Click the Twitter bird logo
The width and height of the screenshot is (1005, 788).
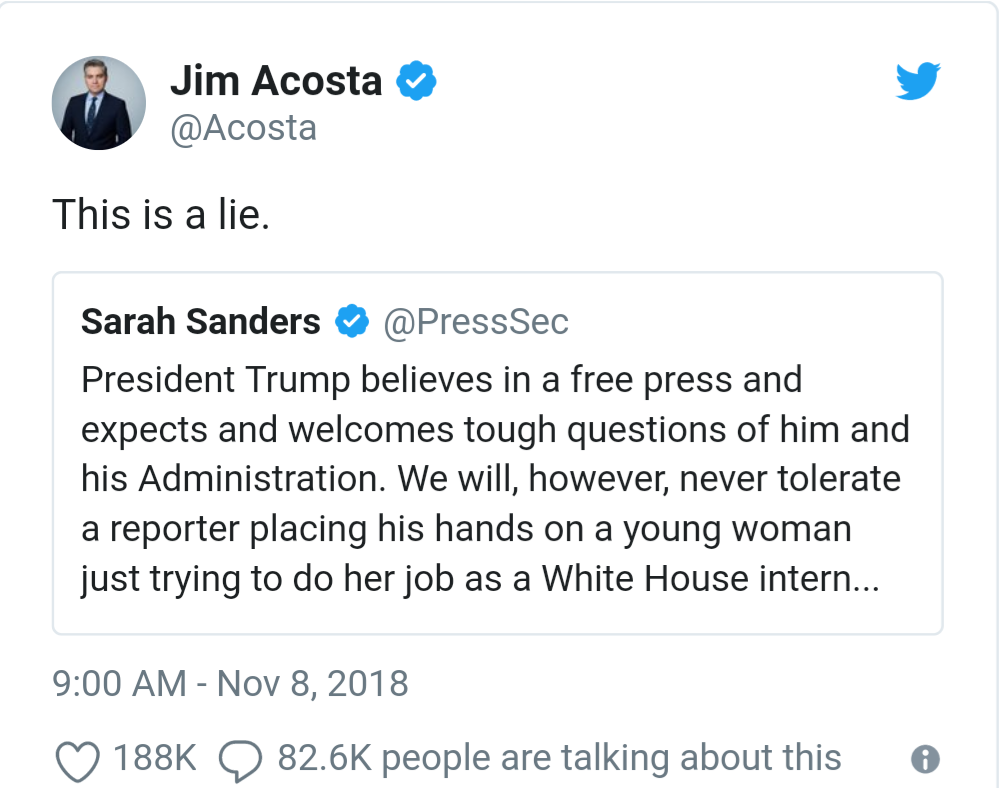(x=918, y=81)
